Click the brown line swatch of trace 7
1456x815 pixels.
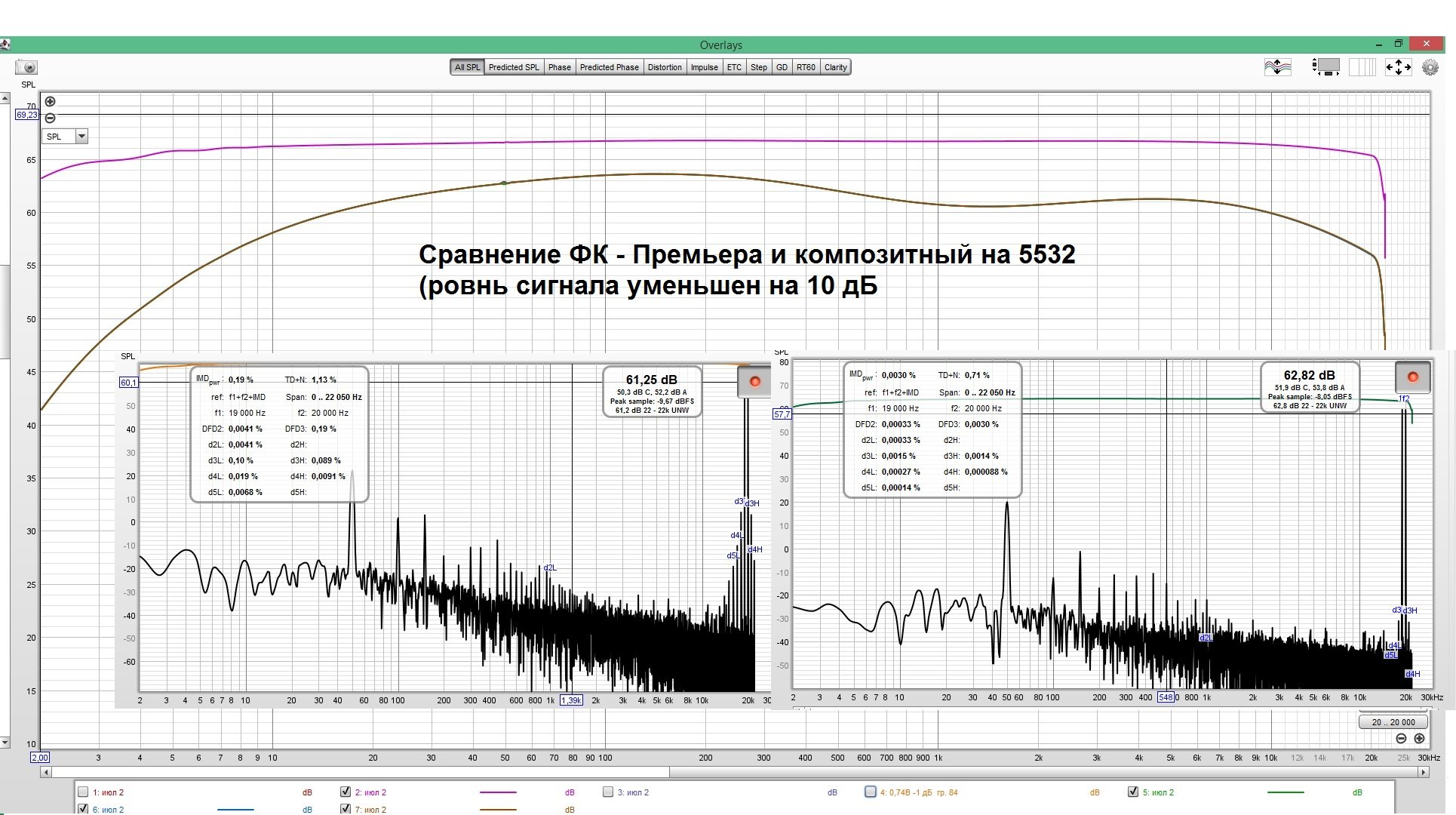tap(498, 810)
